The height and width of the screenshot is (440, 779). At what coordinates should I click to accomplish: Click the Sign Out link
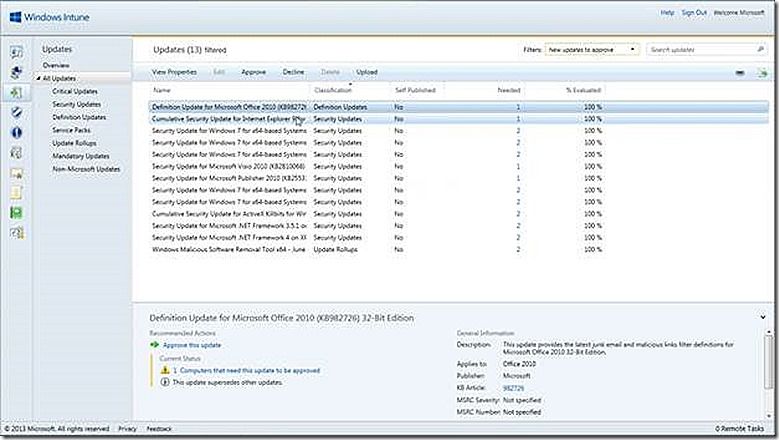[694, 12]
